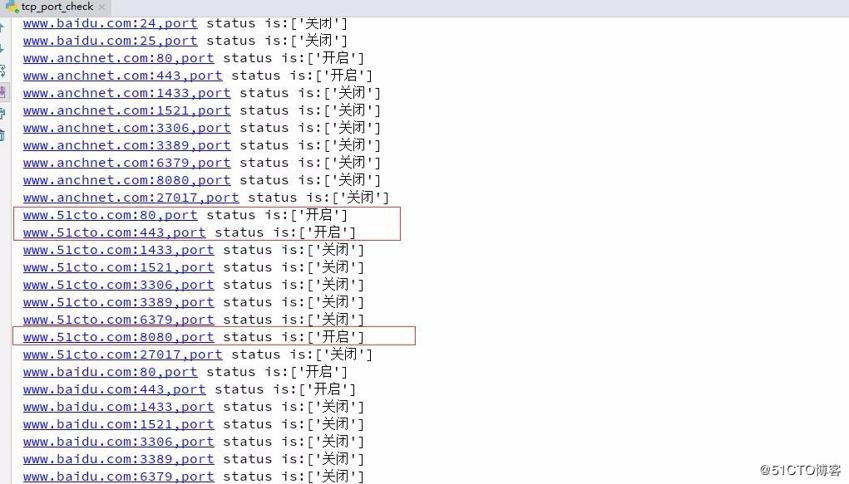This screenshot has height=484, width=849.
Task: Click the www.51cto.com:1521,port link
Action: pos(118,267)
